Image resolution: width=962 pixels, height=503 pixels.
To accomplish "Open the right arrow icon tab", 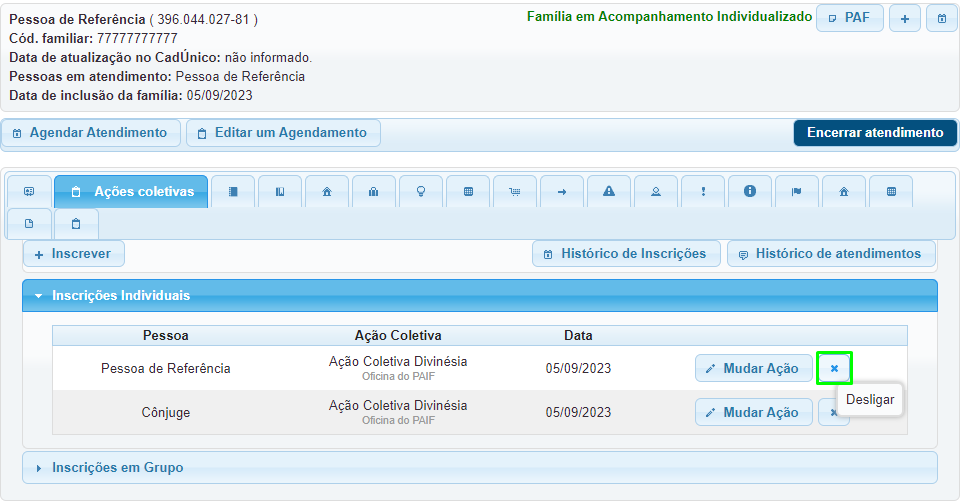I will [562, 192].
